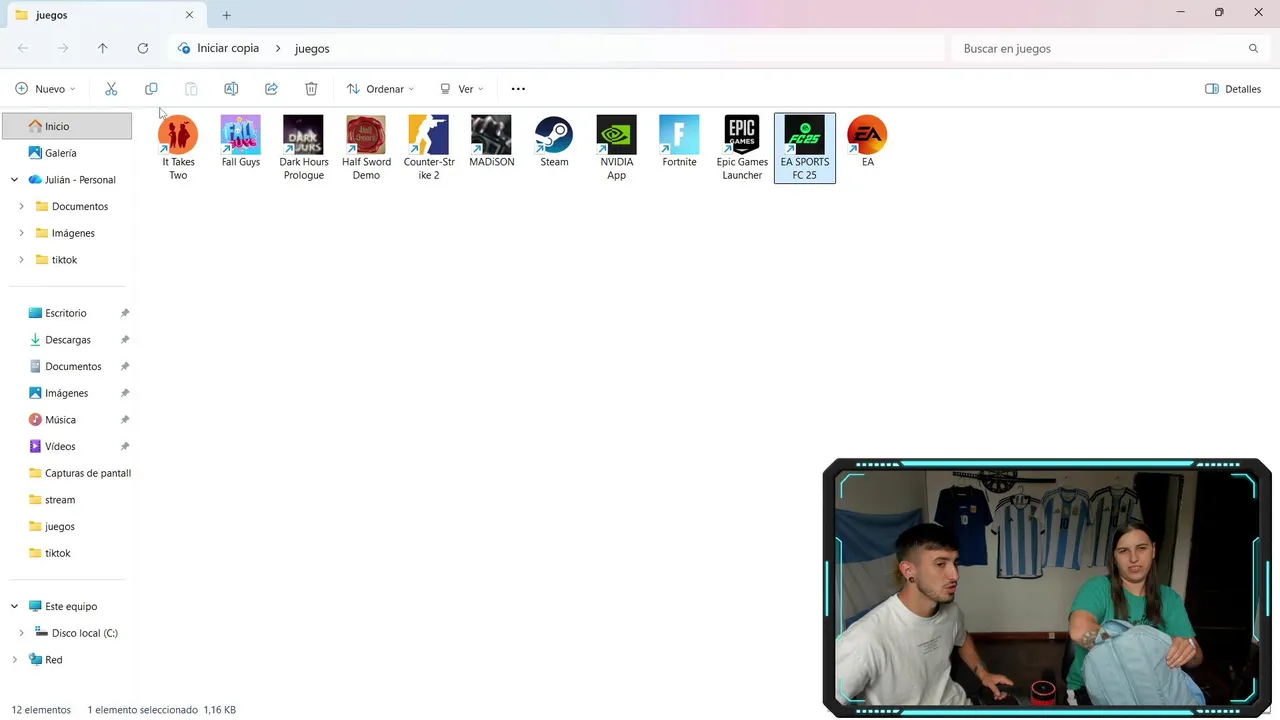Open a new tab with plus button
1280x720 pixels.
pos(227,15)
